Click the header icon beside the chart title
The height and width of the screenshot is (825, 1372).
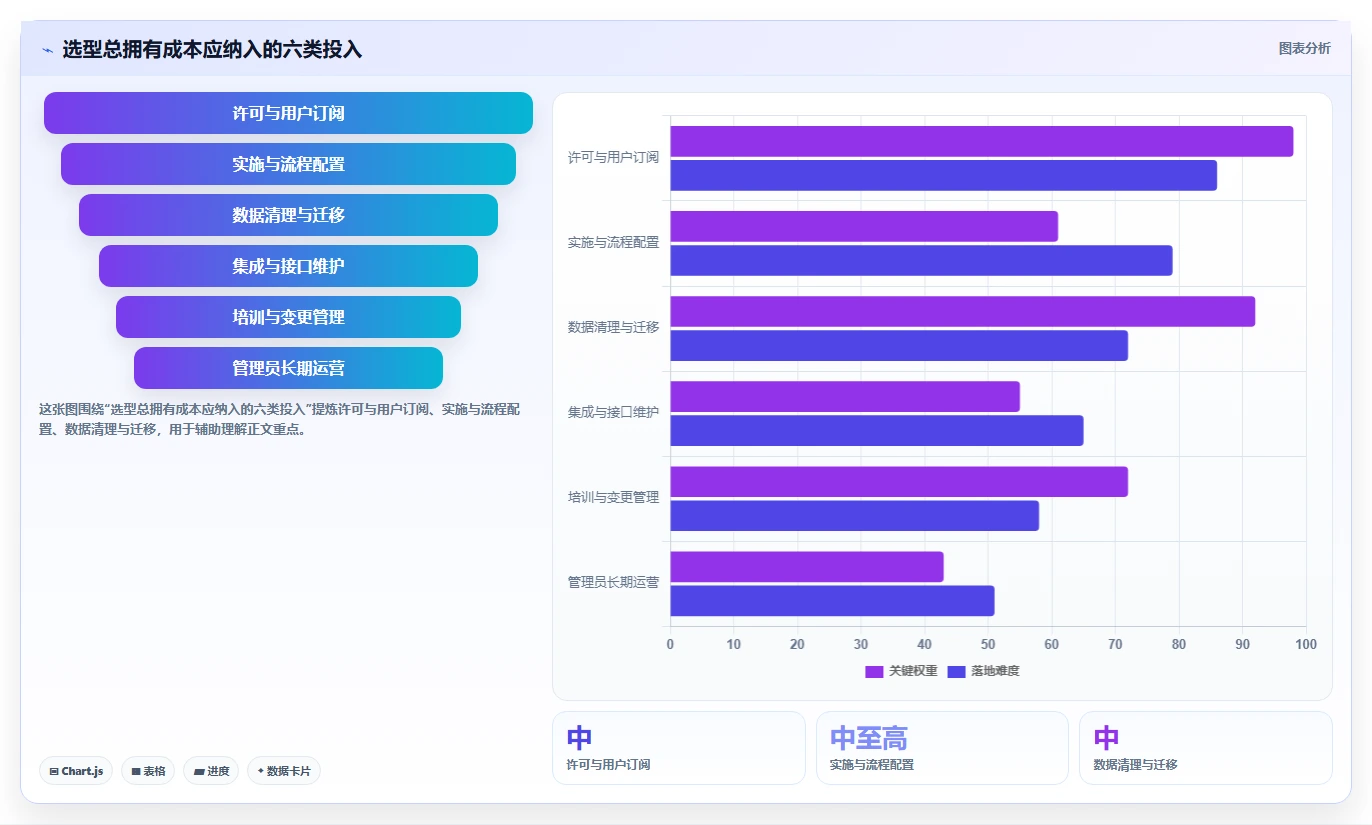47,49
